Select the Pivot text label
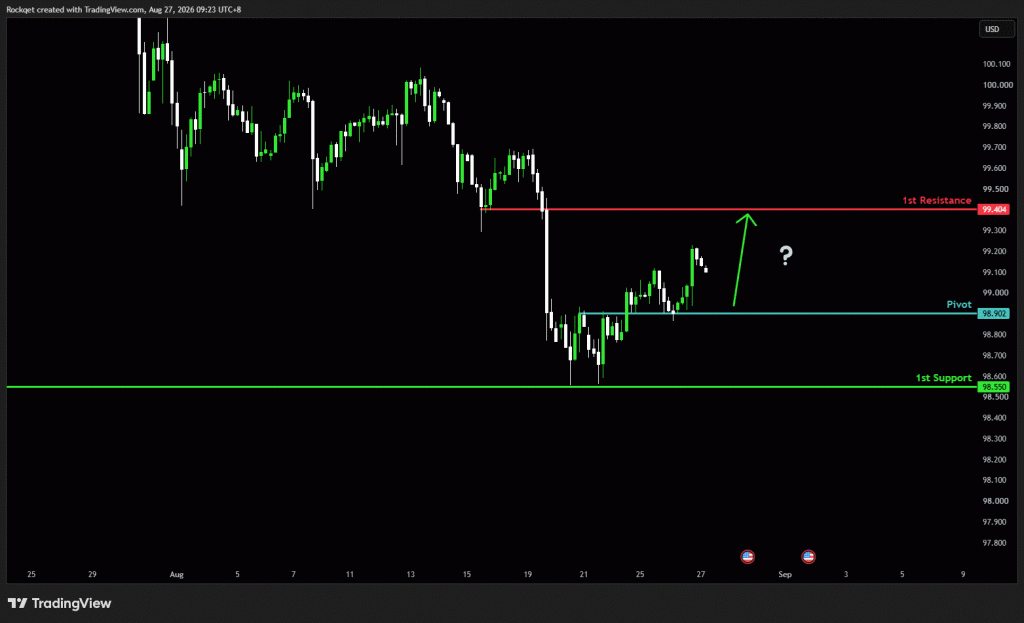The height and width of the screenshot is (623, 1024). (959, 304)
